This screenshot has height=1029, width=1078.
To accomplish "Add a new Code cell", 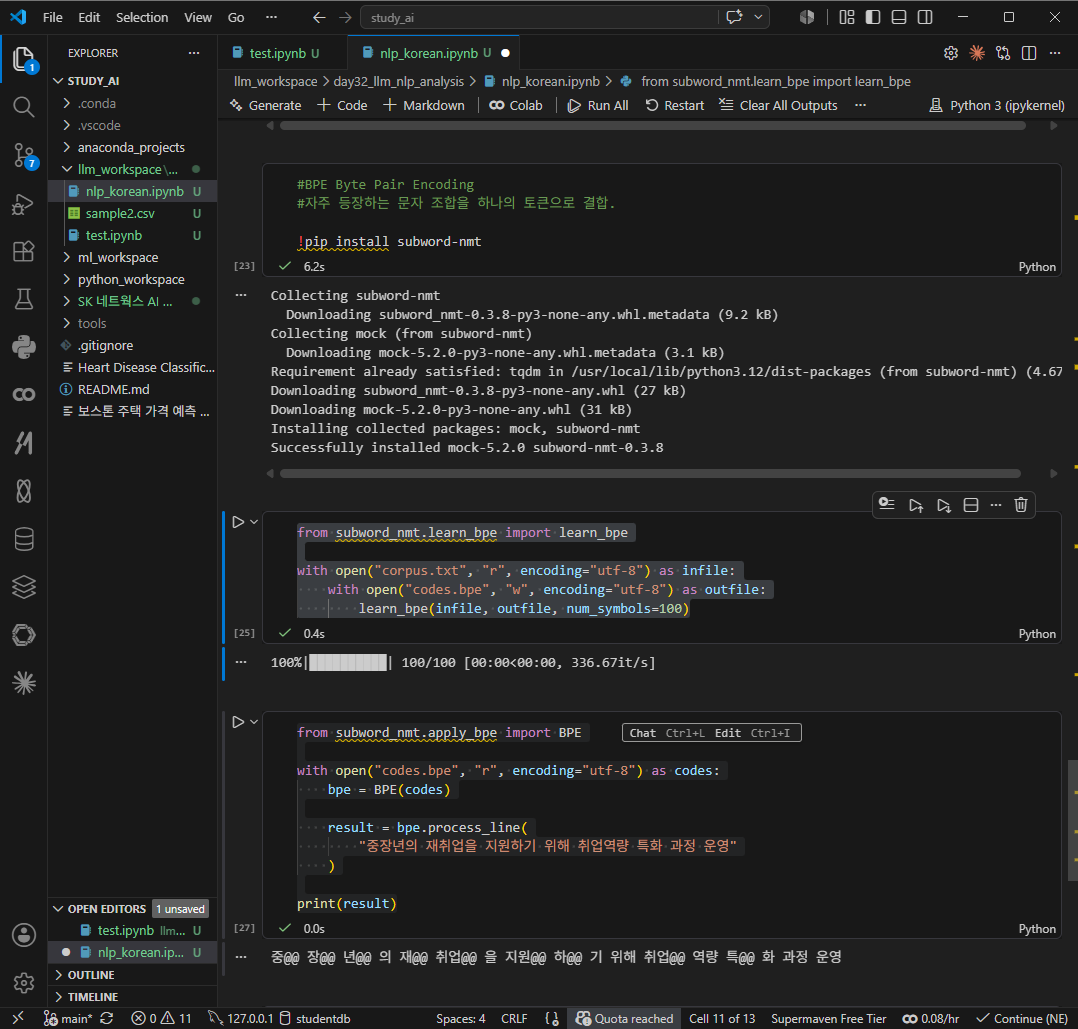I will pyautogui.click(x=342, y=105).
